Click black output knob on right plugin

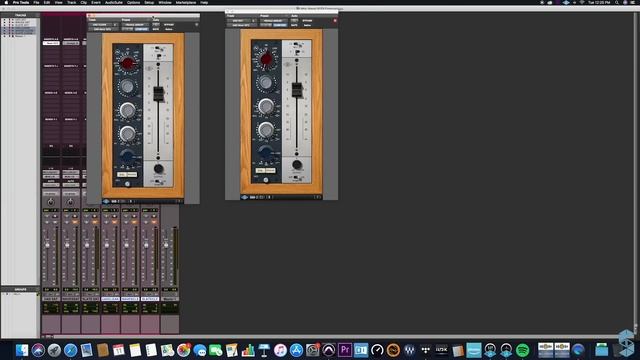tap(297, 164)
